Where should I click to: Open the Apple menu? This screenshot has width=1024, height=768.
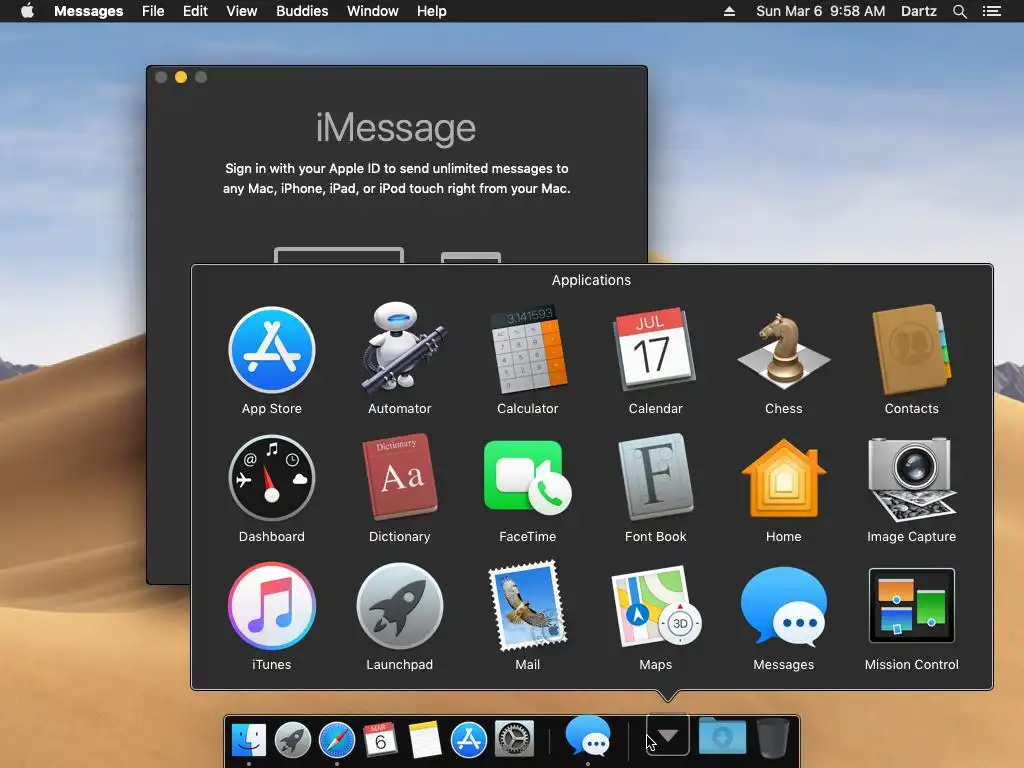(x=27, y=11)
